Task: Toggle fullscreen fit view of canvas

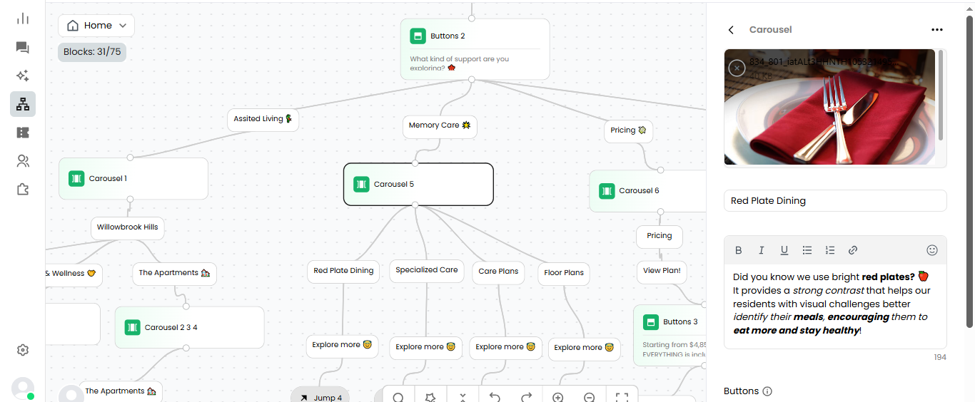Action: [x=622, y=397]
